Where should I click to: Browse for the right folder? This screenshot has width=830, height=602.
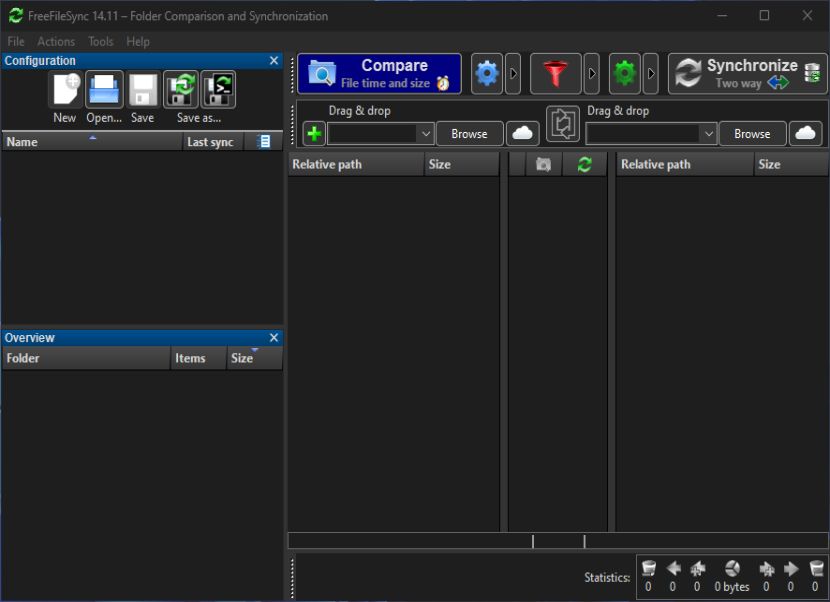coord(752,133)
